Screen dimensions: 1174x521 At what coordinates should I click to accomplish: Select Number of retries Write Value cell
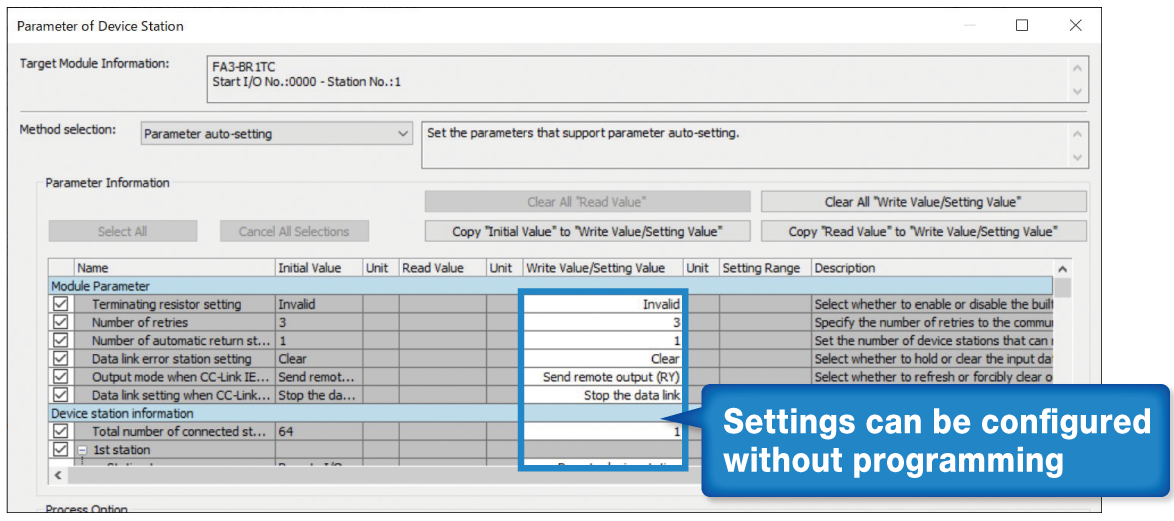point(602,322)
